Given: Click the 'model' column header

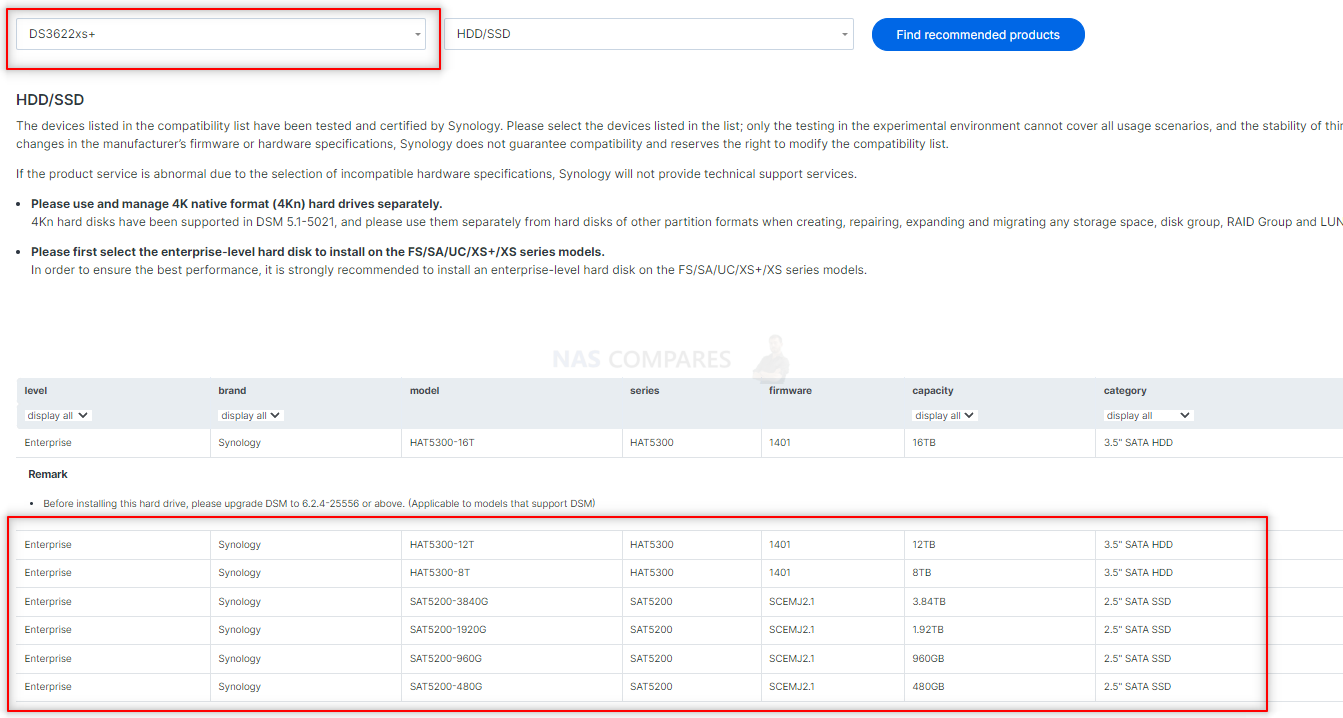Looking at the screenshot, I should point(424,391).
